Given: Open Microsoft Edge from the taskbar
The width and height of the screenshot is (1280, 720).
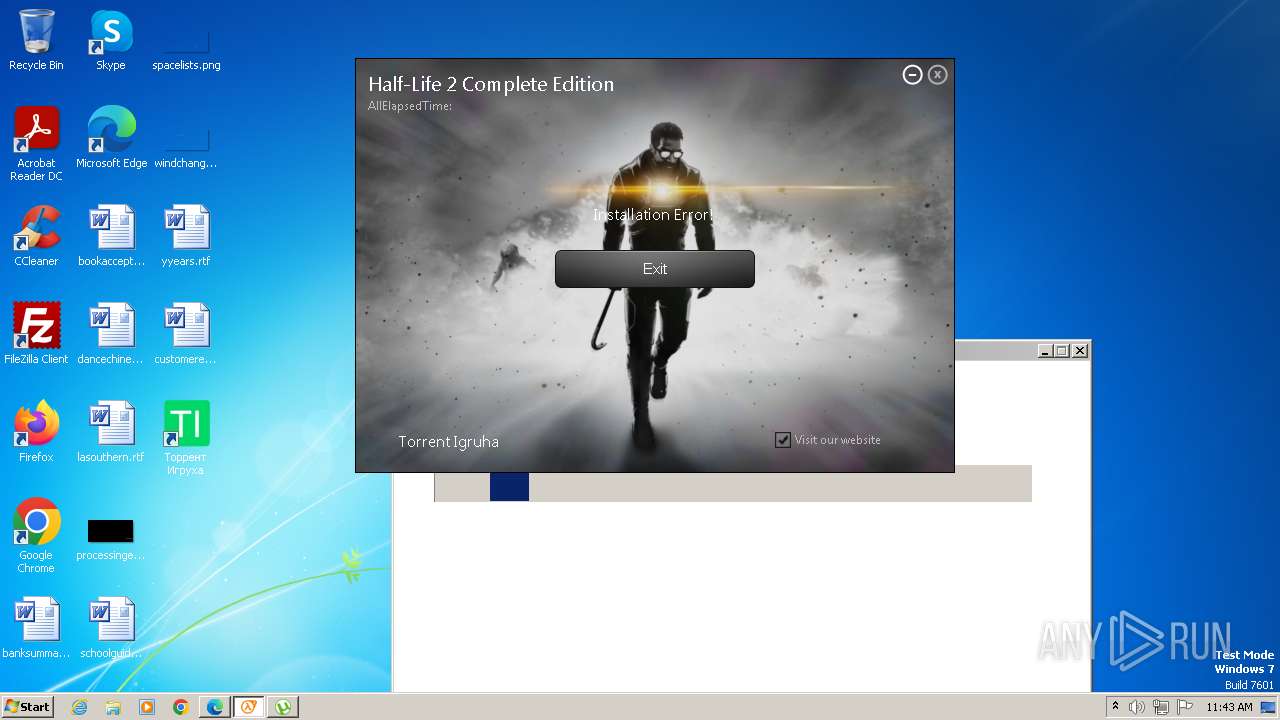Looking at the screenshot, I should tap(215, 707).
